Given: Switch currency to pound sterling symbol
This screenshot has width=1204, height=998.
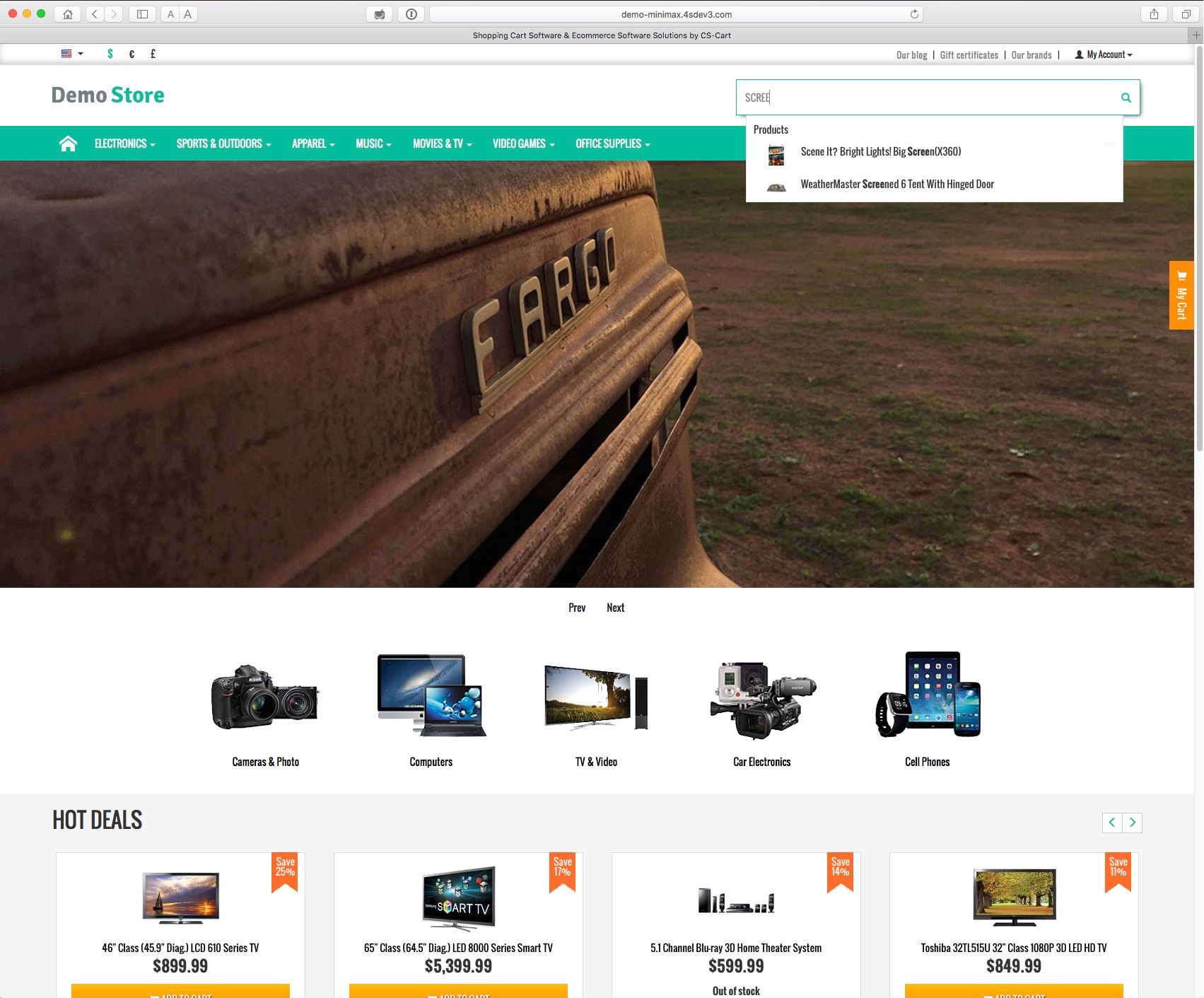Looking at the screenshot, I should (153, 54).
